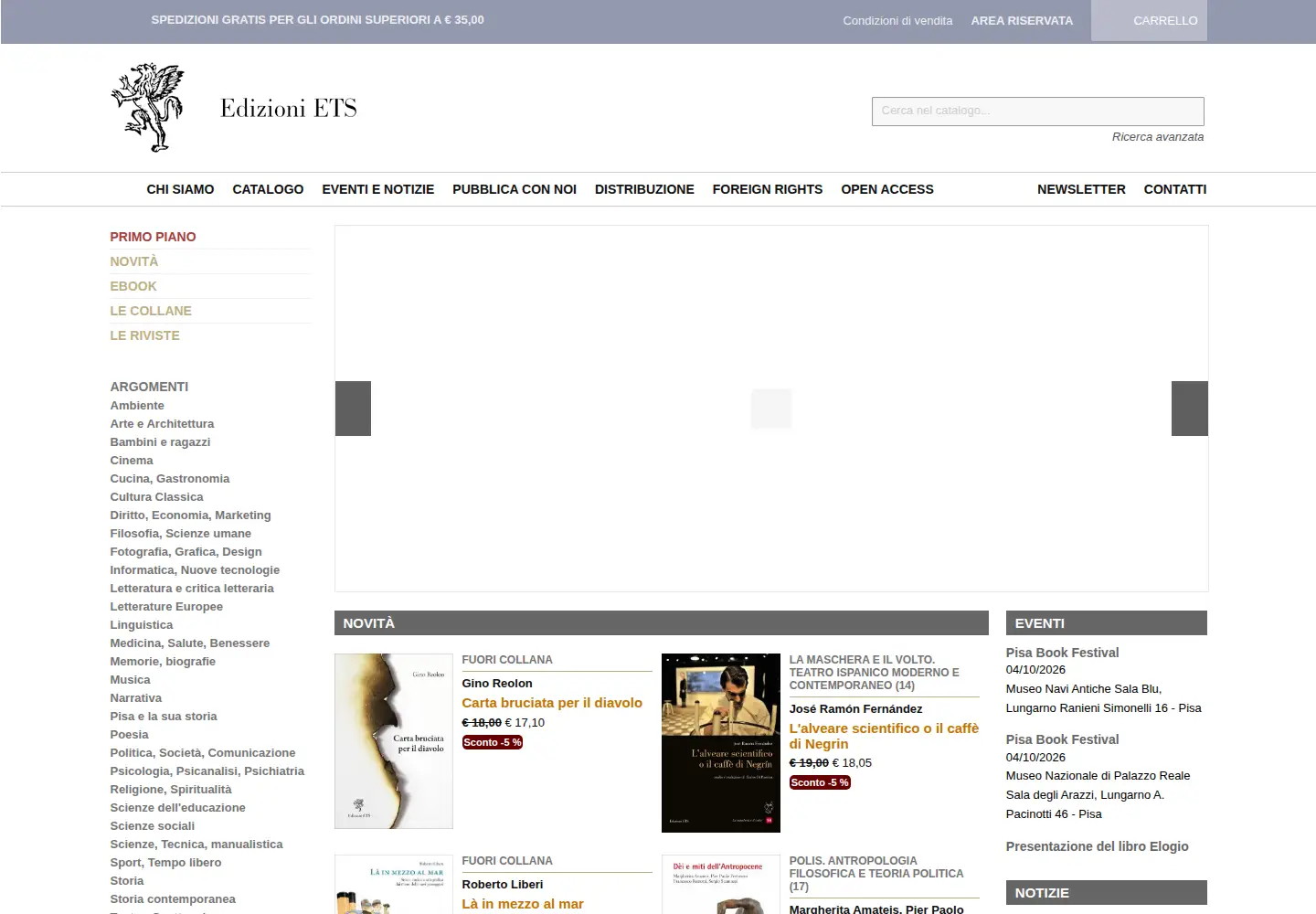Open Le collane sidebar section

151,311
